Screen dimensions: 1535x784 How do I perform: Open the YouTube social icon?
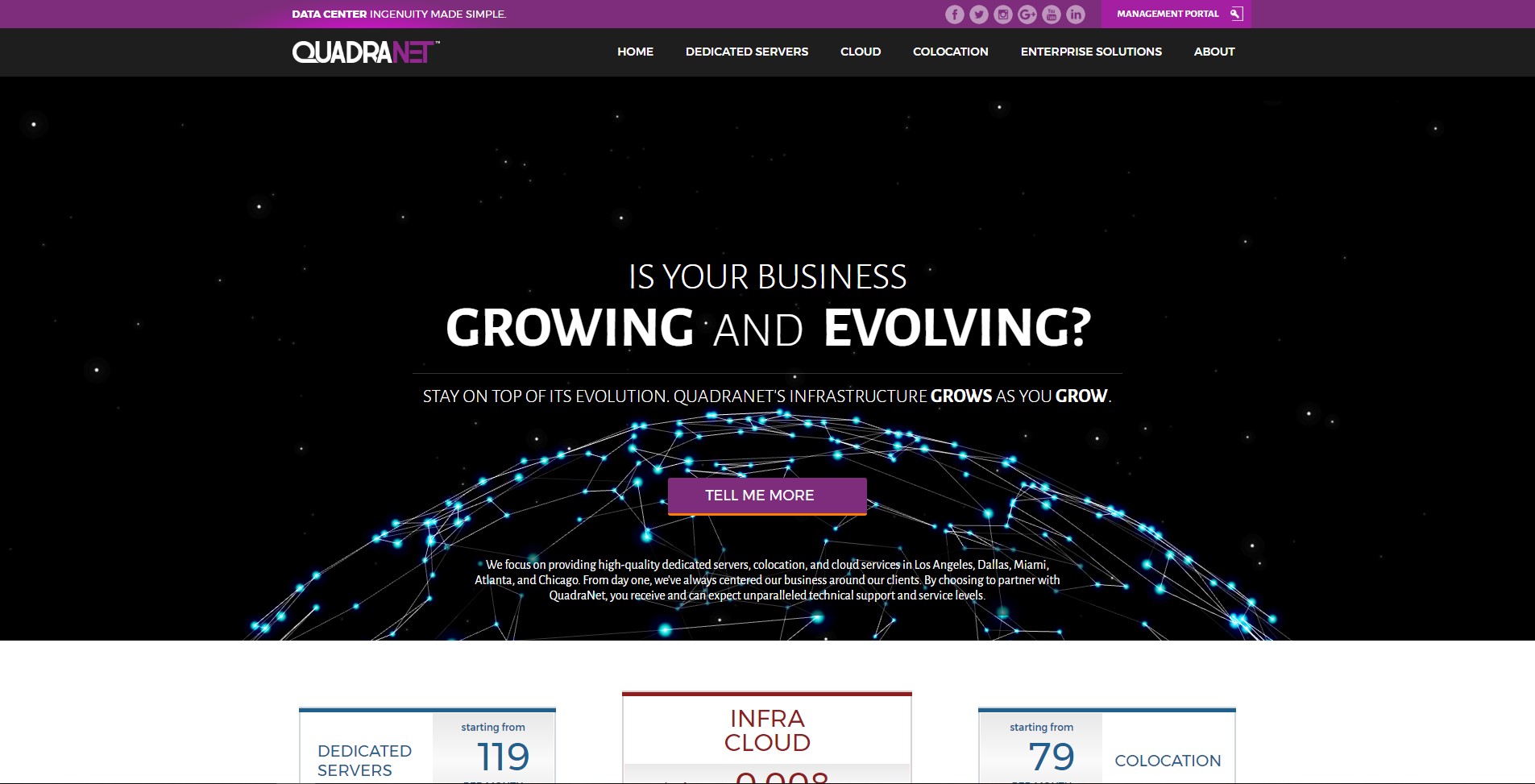point(1052,15)
